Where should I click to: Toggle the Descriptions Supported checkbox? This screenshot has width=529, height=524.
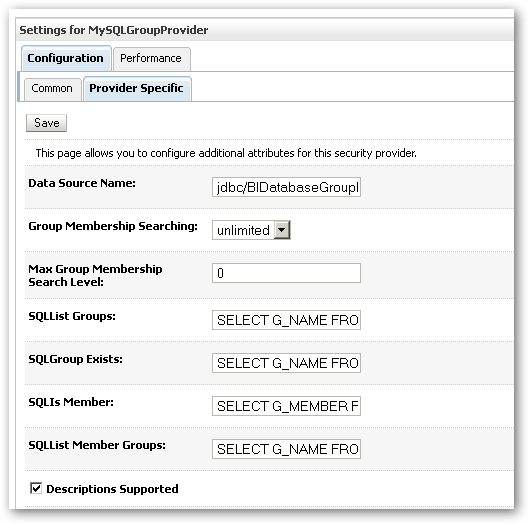pos(36,488)
